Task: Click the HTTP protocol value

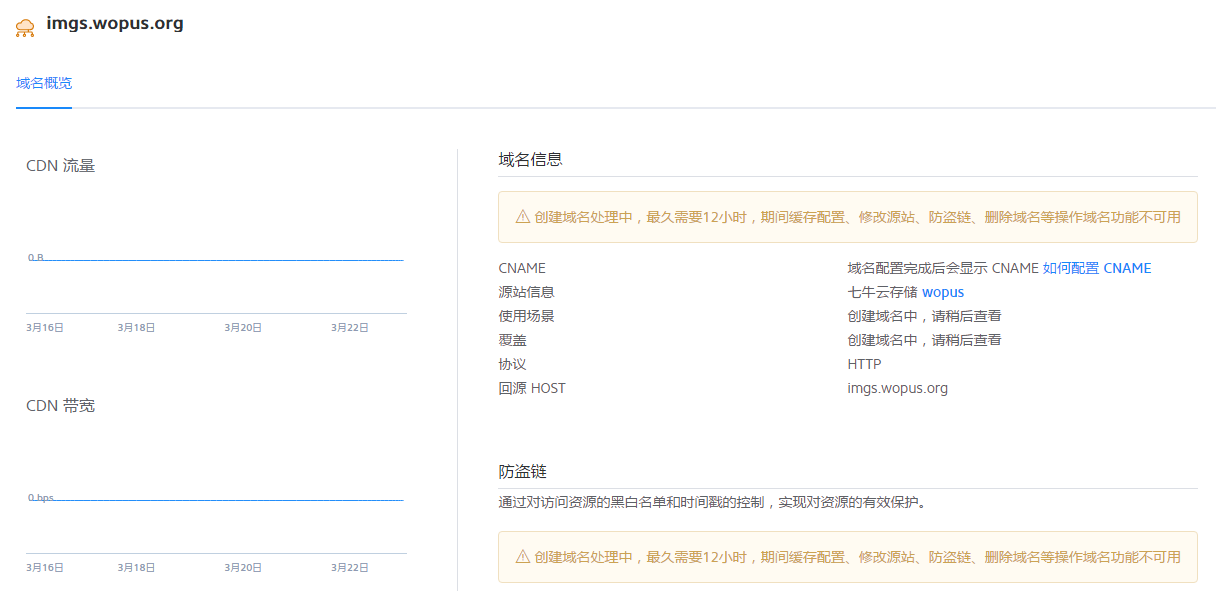Action: [x=864, y=364]
